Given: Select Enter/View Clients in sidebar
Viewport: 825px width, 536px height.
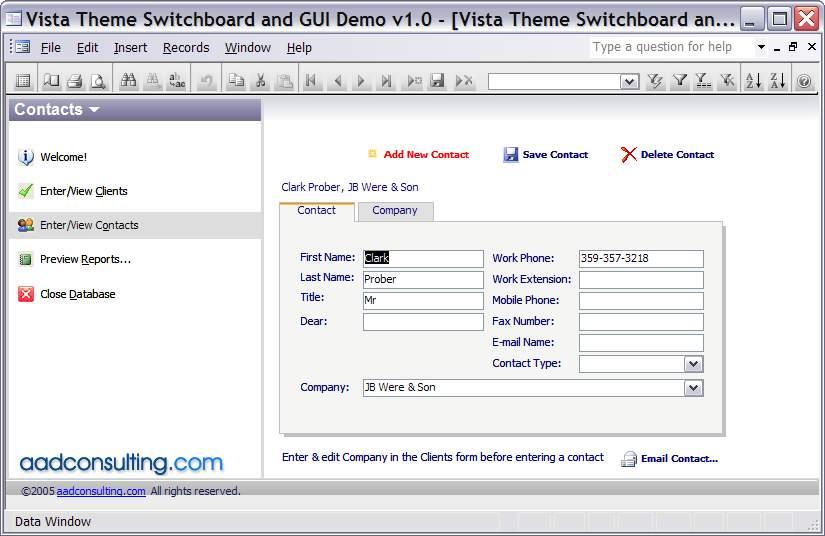Looking at the screenshot, I should (83, 191).
